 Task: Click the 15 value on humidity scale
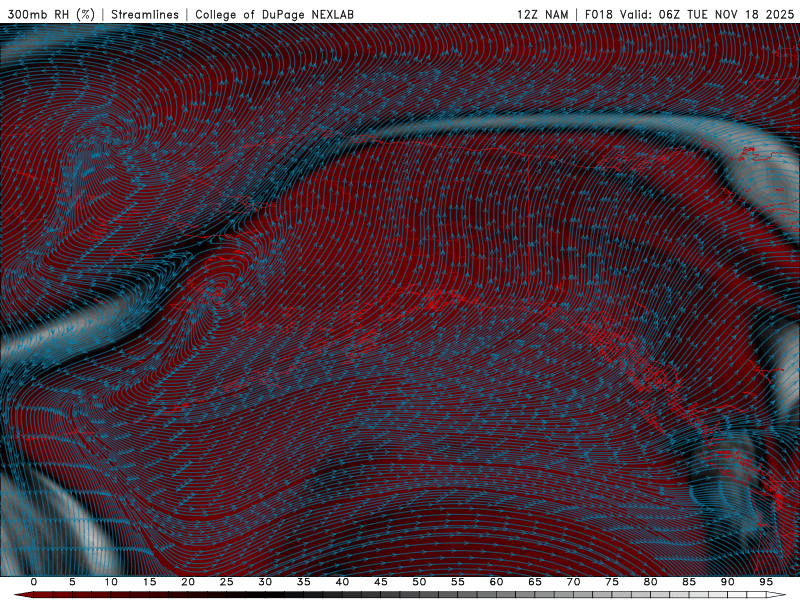coord(149,582)
